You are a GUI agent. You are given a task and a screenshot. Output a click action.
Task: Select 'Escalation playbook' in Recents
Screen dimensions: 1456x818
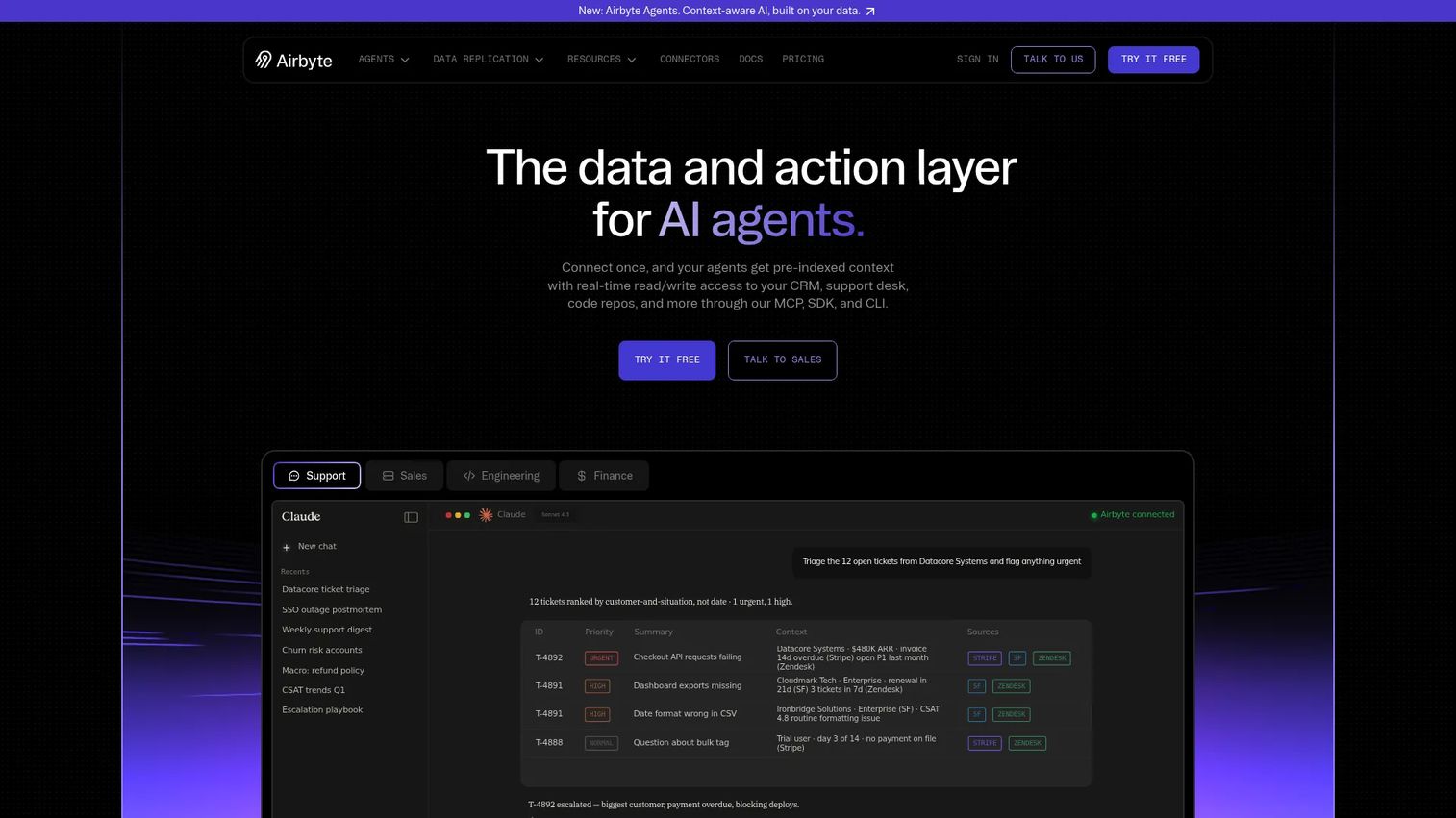[x=322, y=710]
